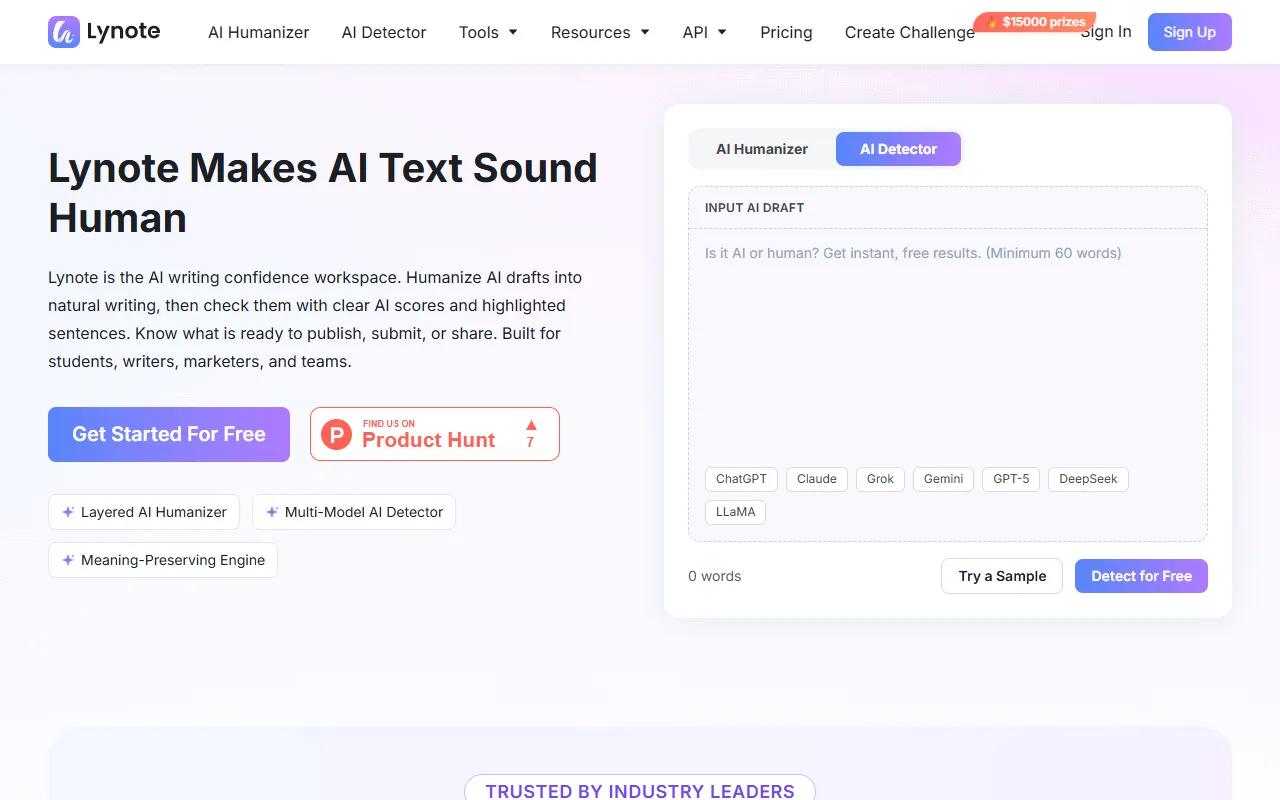Click the Claude model chip
The image size is (1280, 800).
(817, 479)
